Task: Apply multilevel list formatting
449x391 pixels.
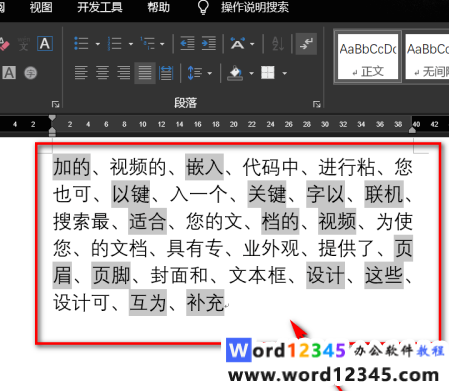Action: point(148,44)
